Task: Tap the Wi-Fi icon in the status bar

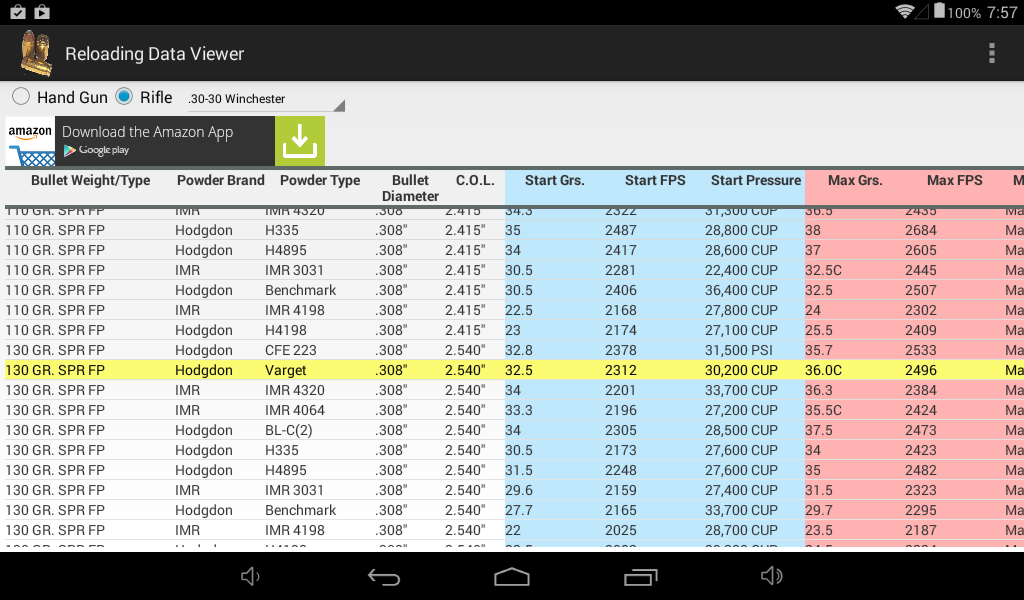Action: point(907,11)
